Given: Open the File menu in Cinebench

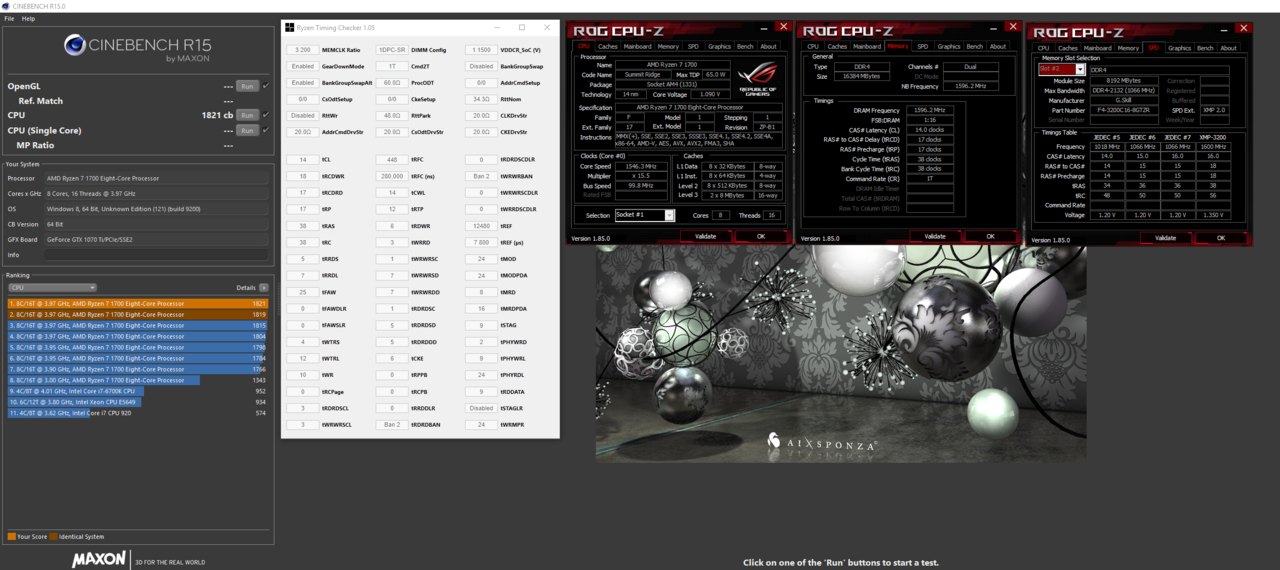Looking at the screenshot, I should (x=10, y=18).
